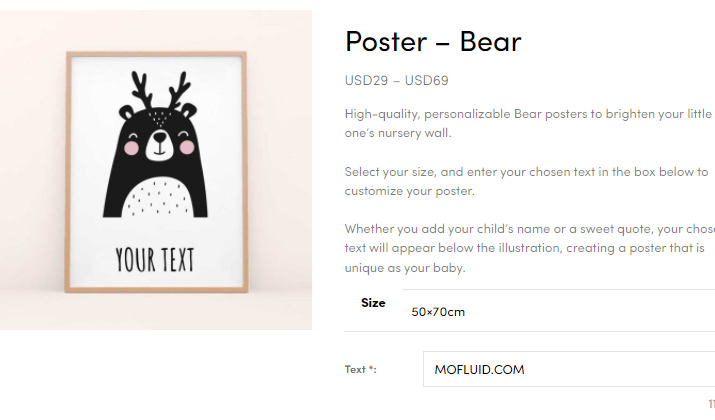715x420 pixels.
Task: Select the Poster – Bear product title
Action: tap(433, 41)
